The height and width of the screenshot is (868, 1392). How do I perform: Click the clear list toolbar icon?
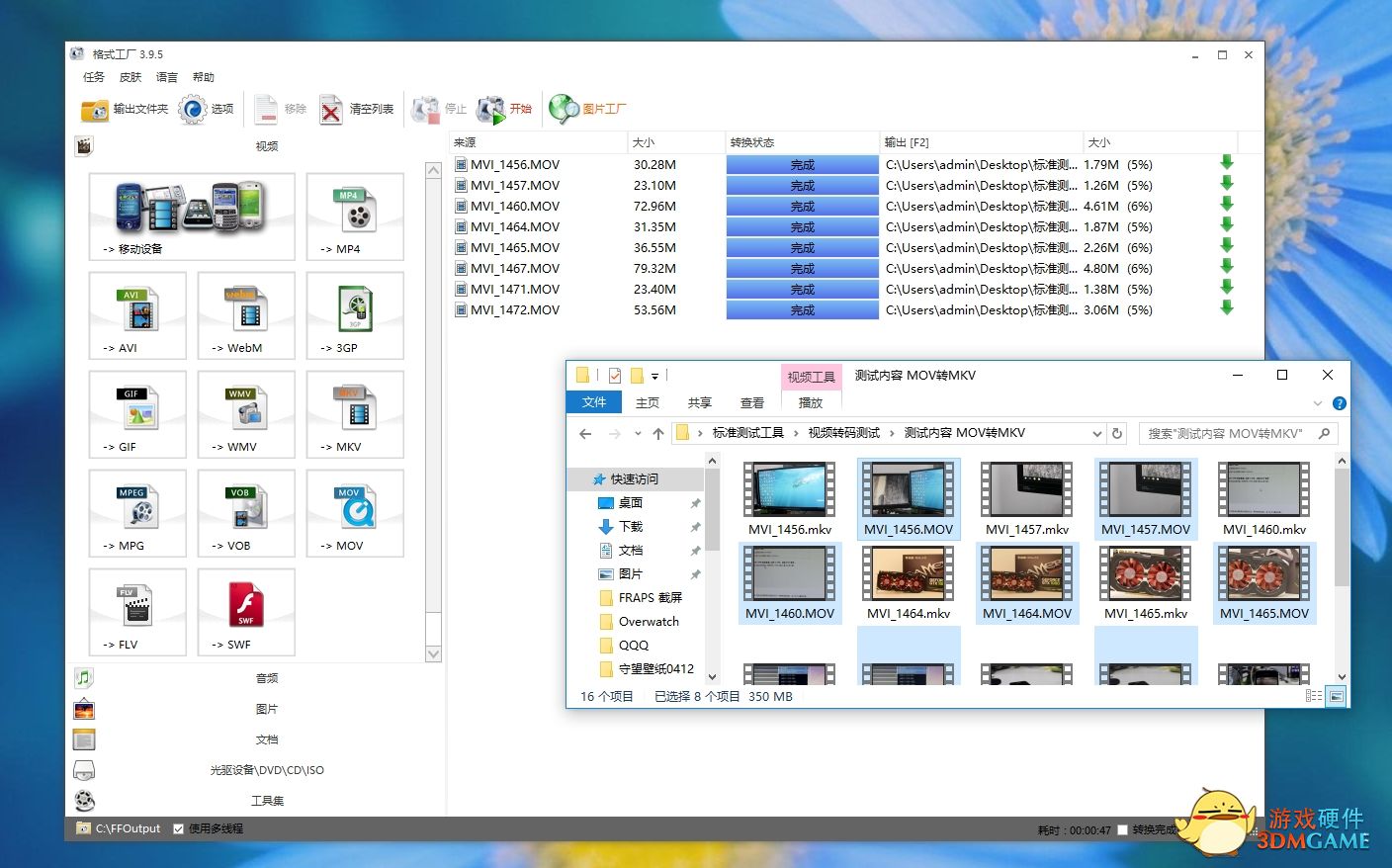[x=332, y=110]
